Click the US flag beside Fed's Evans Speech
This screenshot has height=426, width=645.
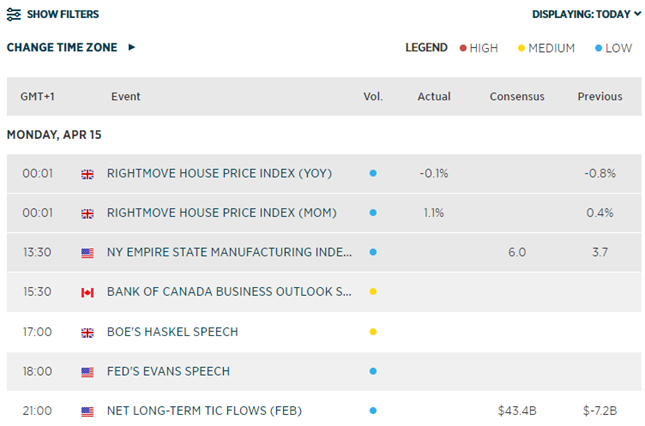tap(87, 372)
